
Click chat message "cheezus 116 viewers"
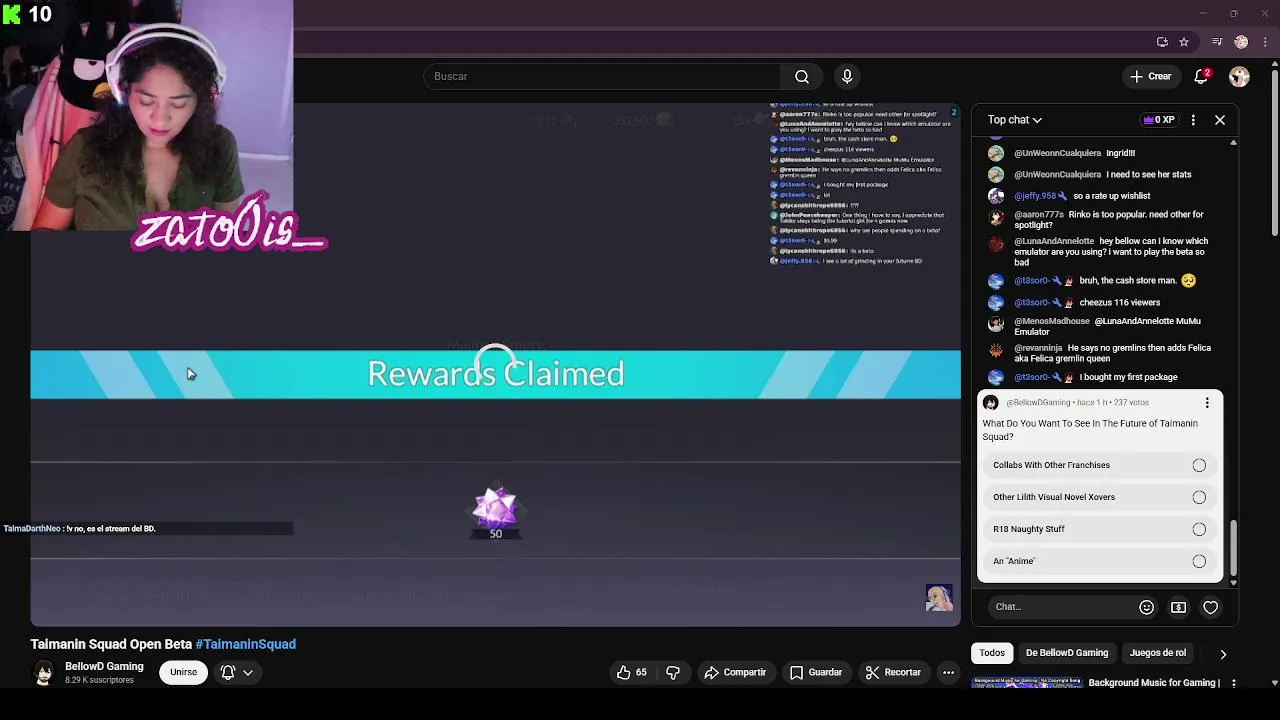[x=1119, y=302]
